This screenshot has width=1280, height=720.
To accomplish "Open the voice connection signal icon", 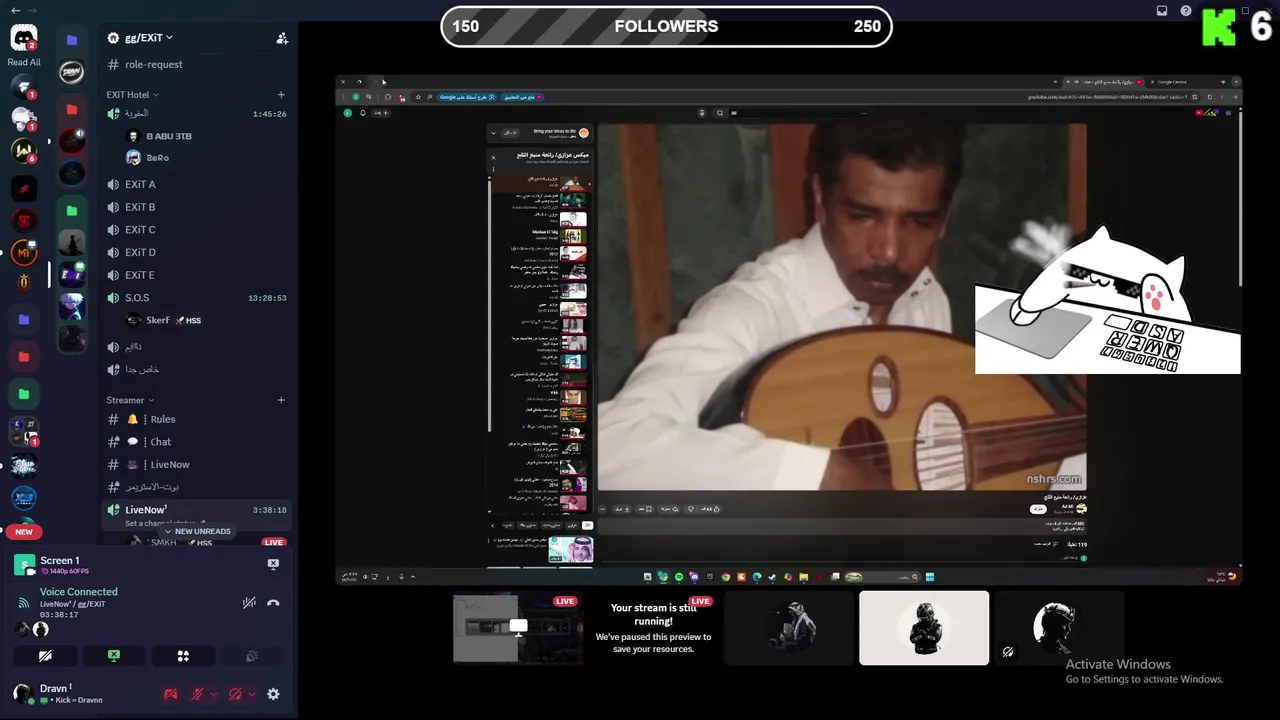I will click(x=23, y=604).
